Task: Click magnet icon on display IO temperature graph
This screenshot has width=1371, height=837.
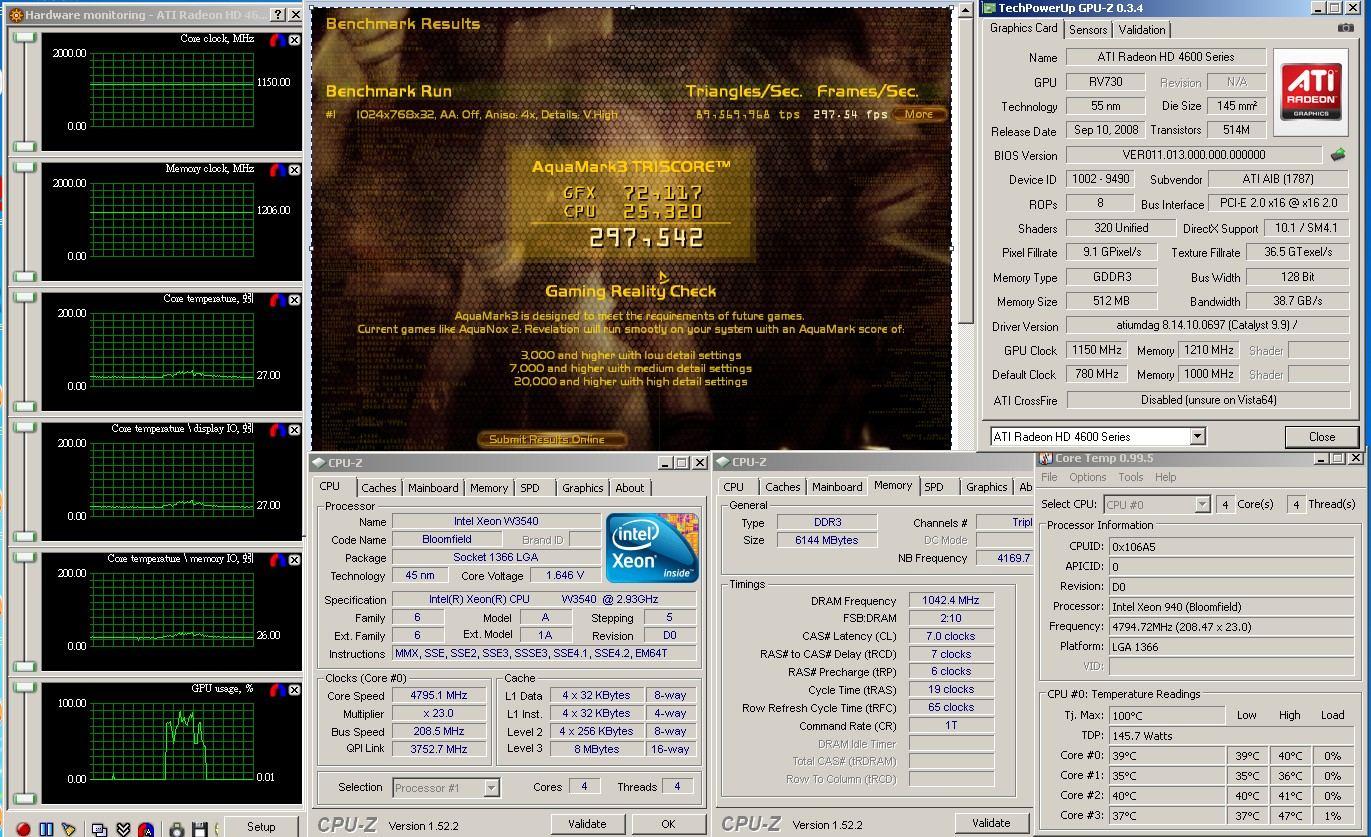Action: click(277, 430)
